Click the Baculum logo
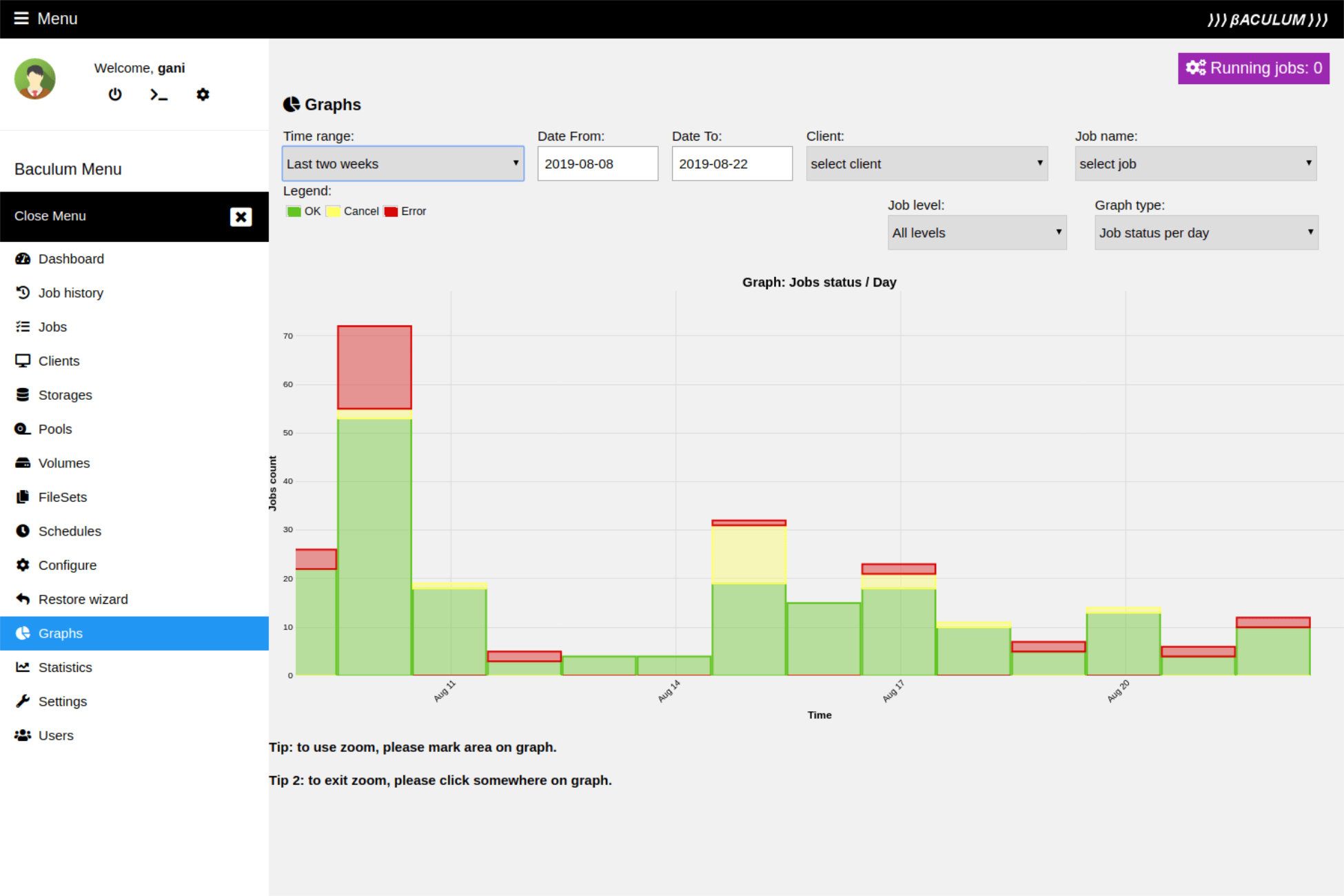The width and height of the screenshot is (1344, 896). [x=1267, y=19]
